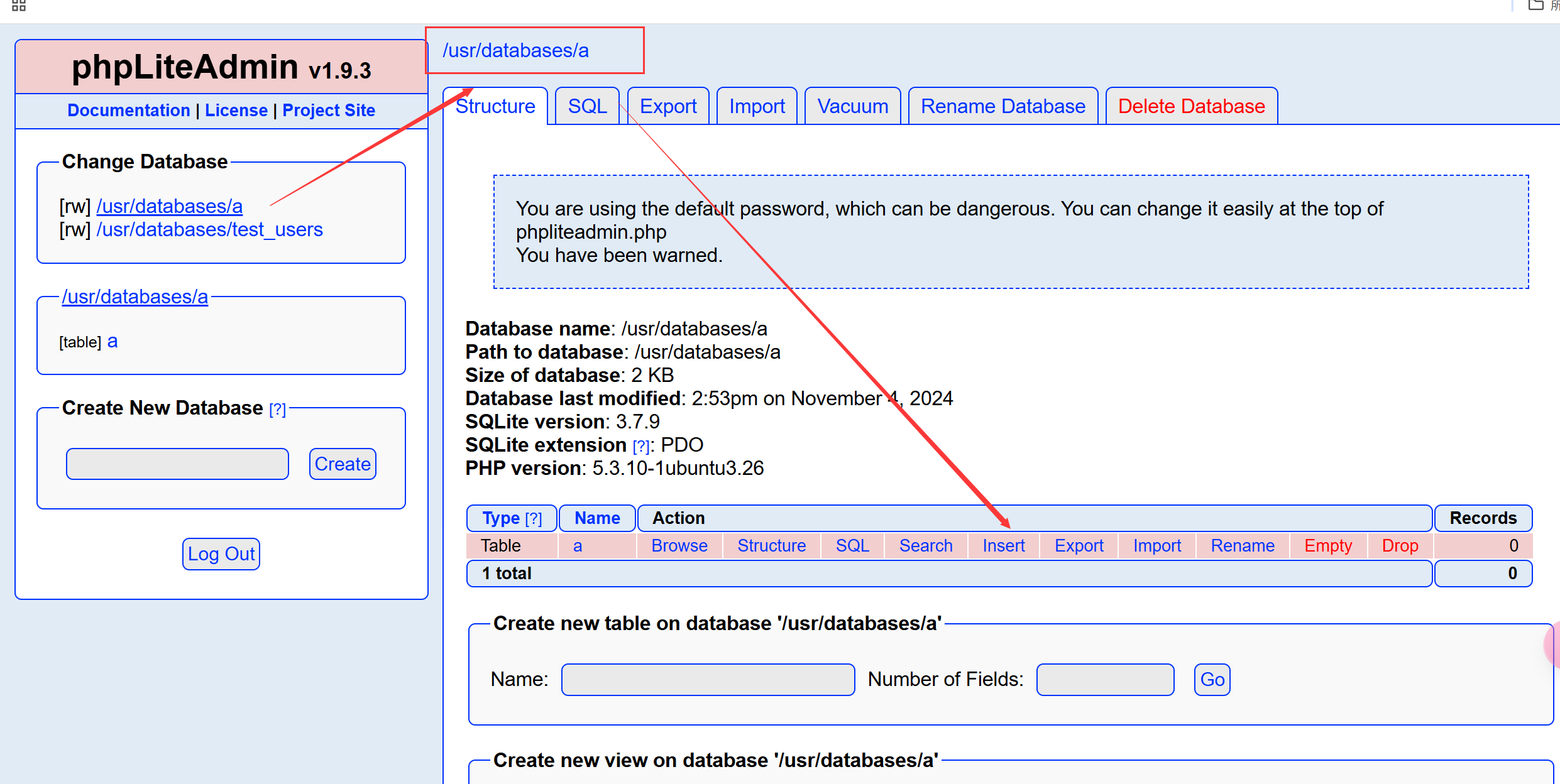
Task: Open the SQLite extension [?] help
Action: click(x=640, y=447)
